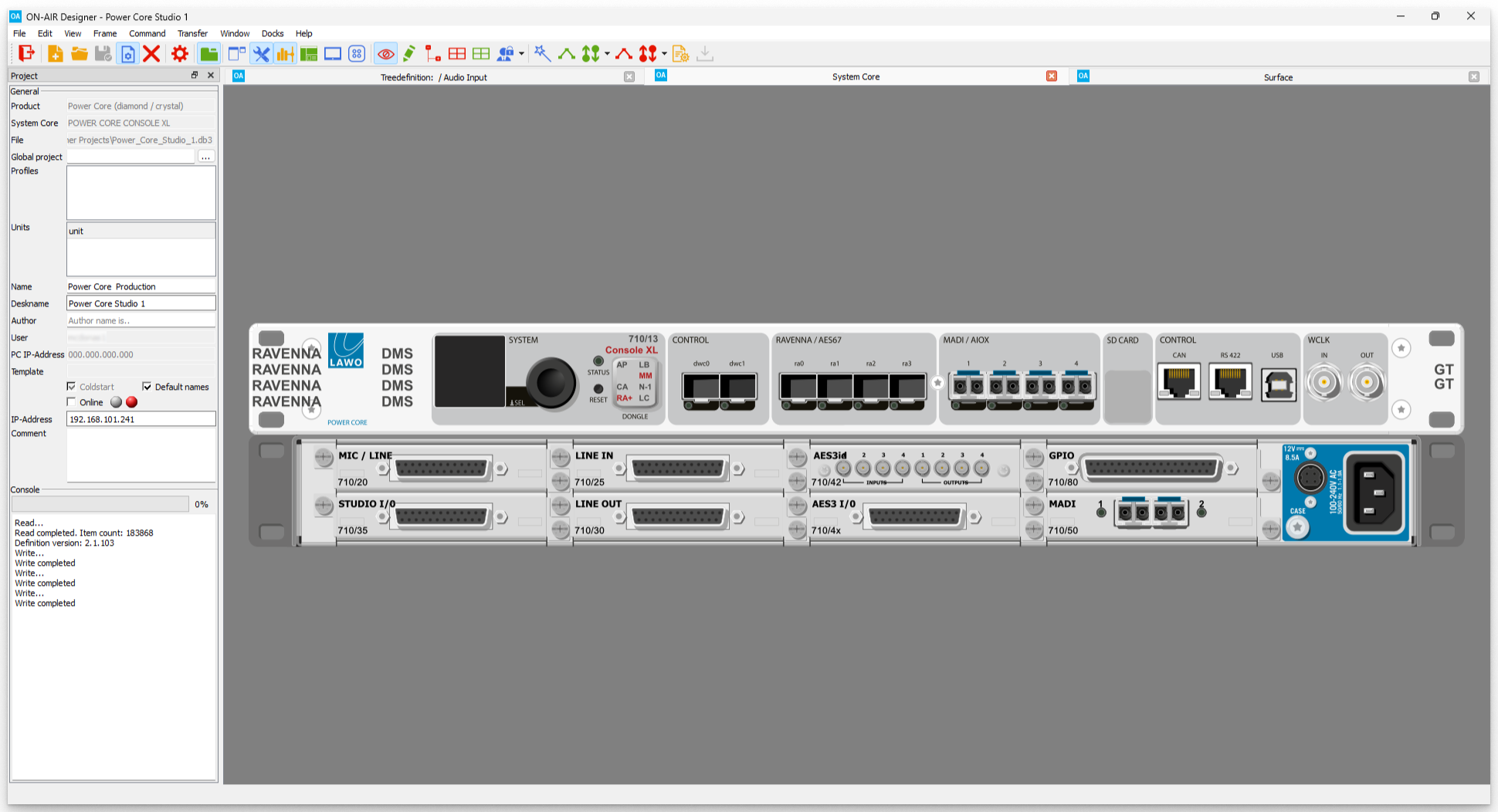The image size is (1498, 812).
Task: Open the Transfer menu
Action: point(192,33)
